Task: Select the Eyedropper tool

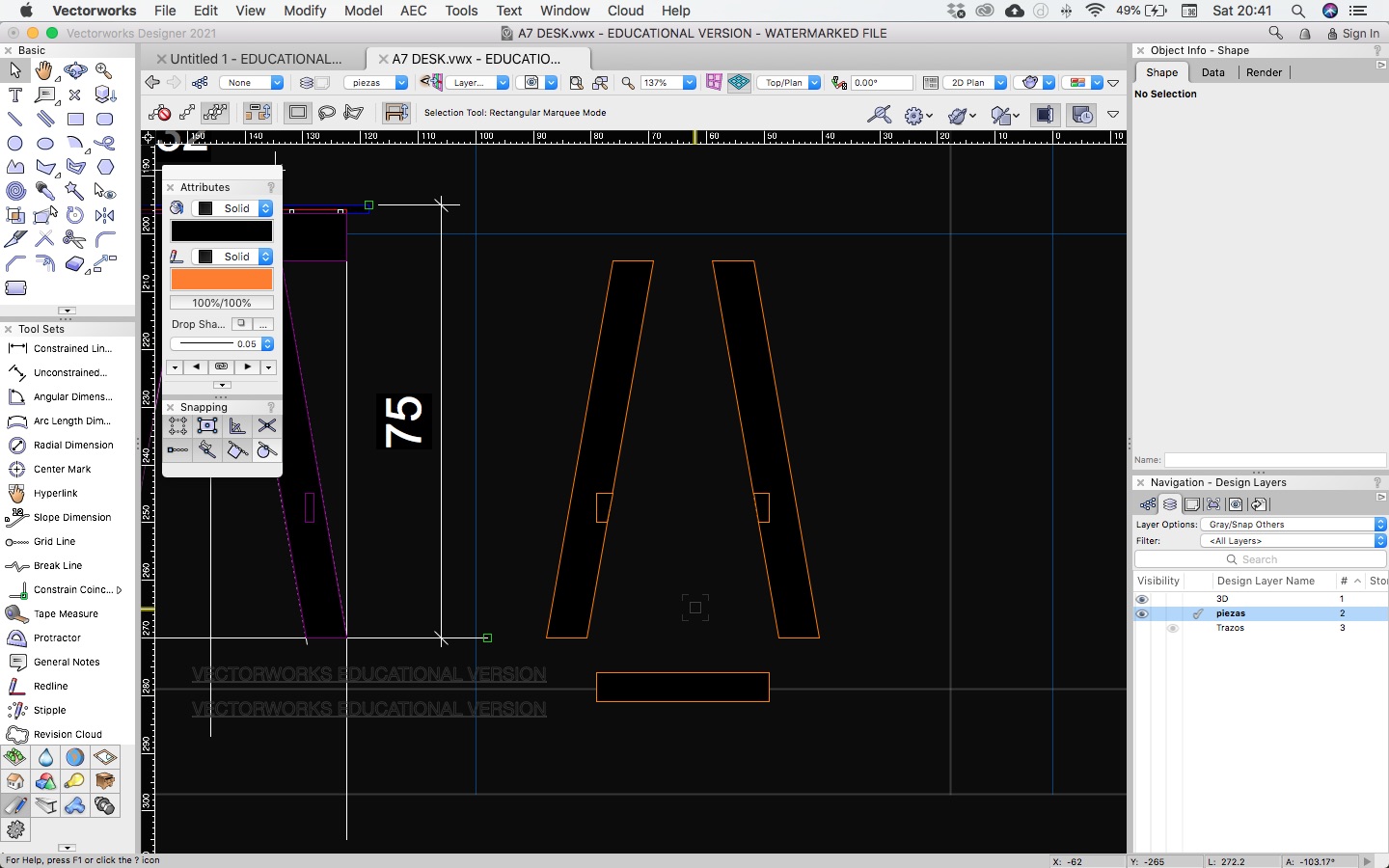Action: [x=44, y=191]
